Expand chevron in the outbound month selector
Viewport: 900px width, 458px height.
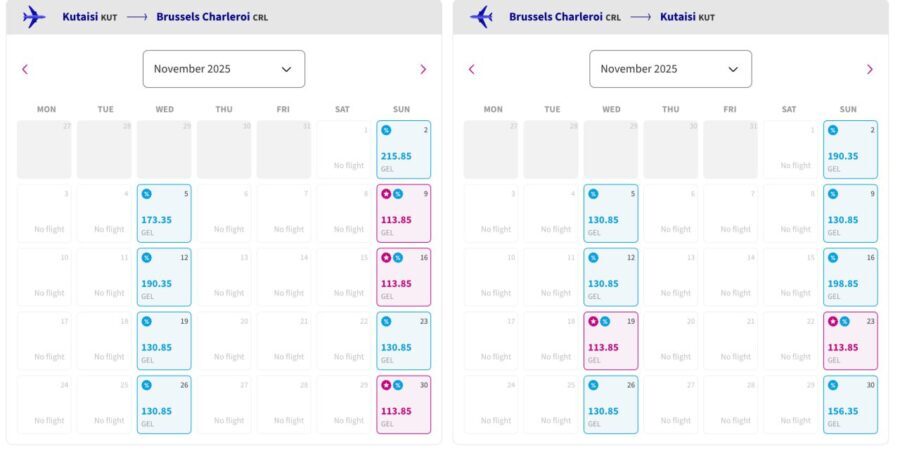pos(286,69)
